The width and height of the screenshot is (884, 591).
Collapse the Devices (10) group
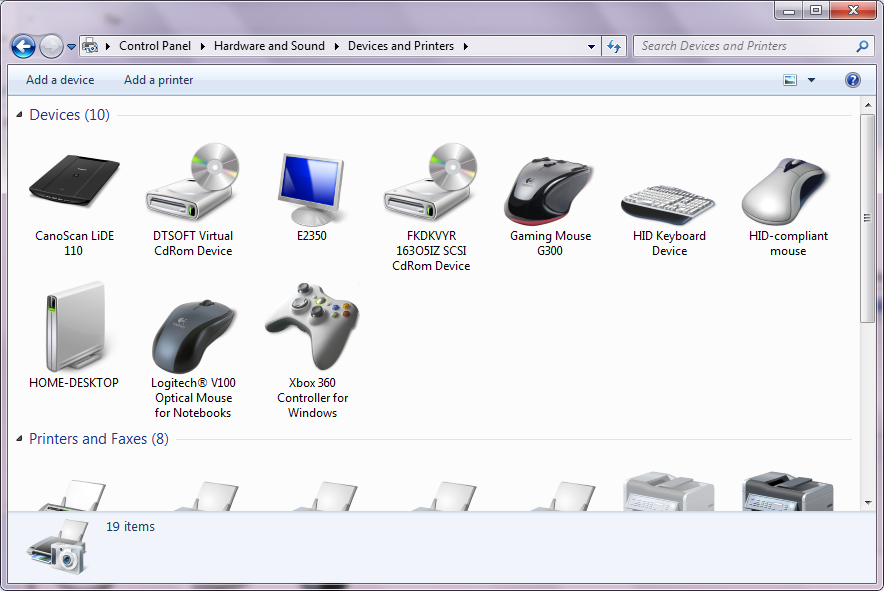19,114
